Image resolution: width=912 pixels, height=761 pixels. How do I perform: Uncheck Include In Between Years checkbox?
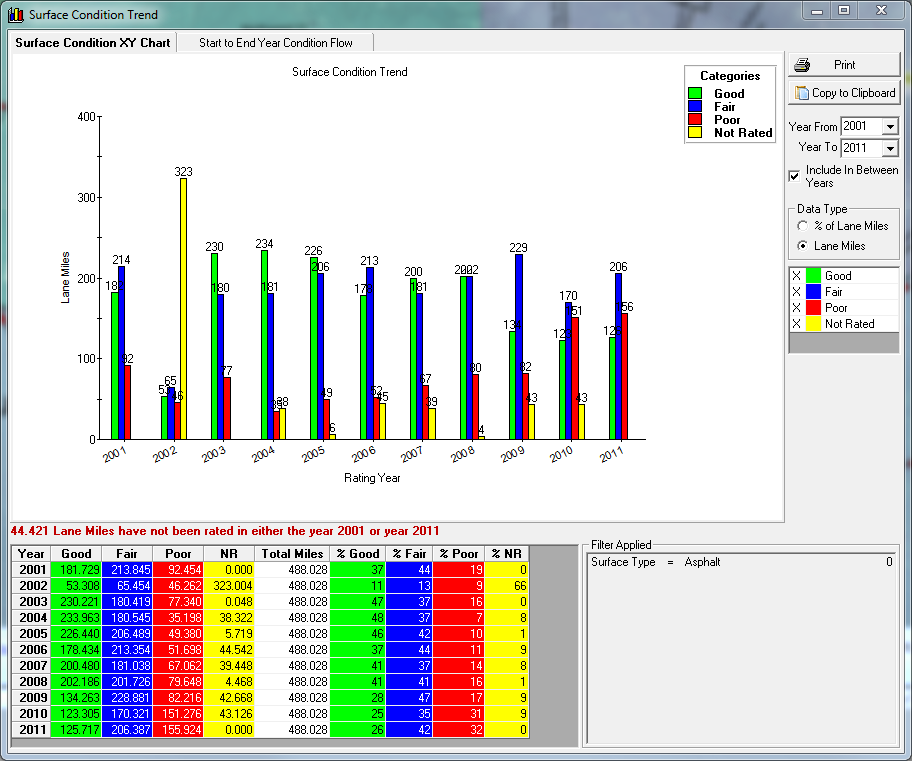point(795,176)
